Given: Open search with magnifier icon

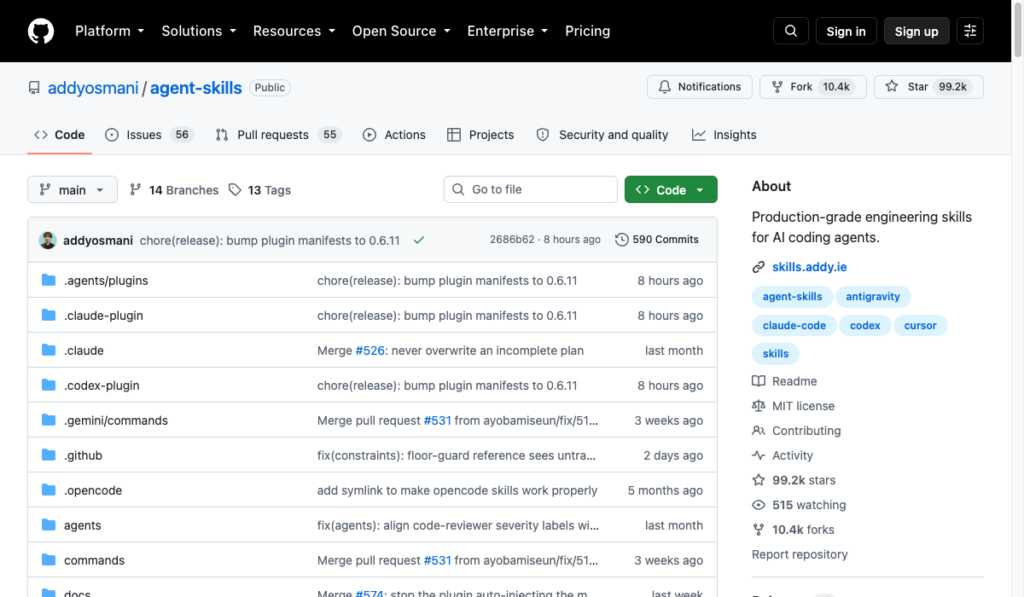Looking at the screenshot, I should click(x=790, y=31).
